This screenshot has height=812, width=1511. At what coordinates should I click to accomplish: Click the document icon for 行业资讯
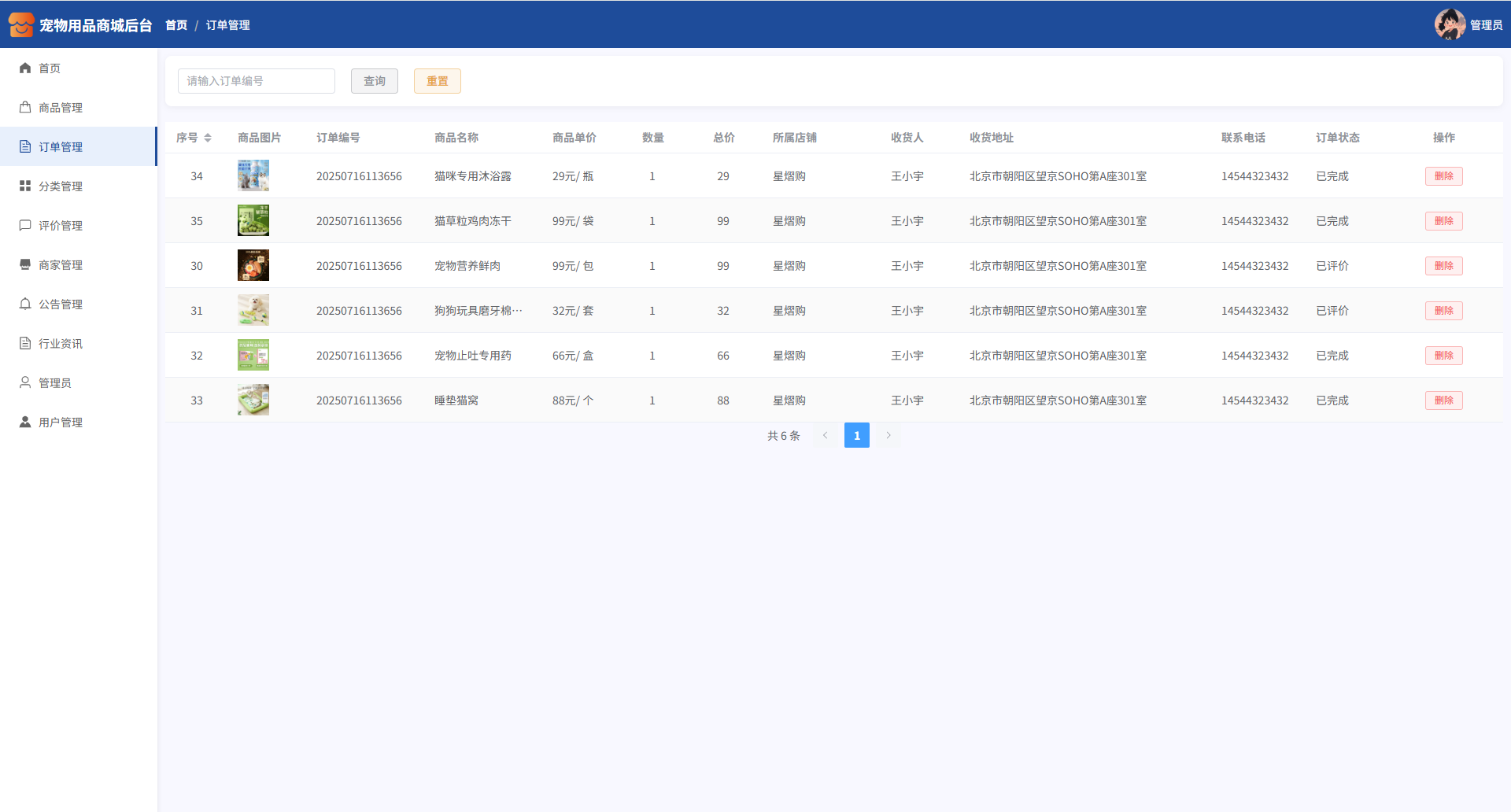[x=25, y=344]
